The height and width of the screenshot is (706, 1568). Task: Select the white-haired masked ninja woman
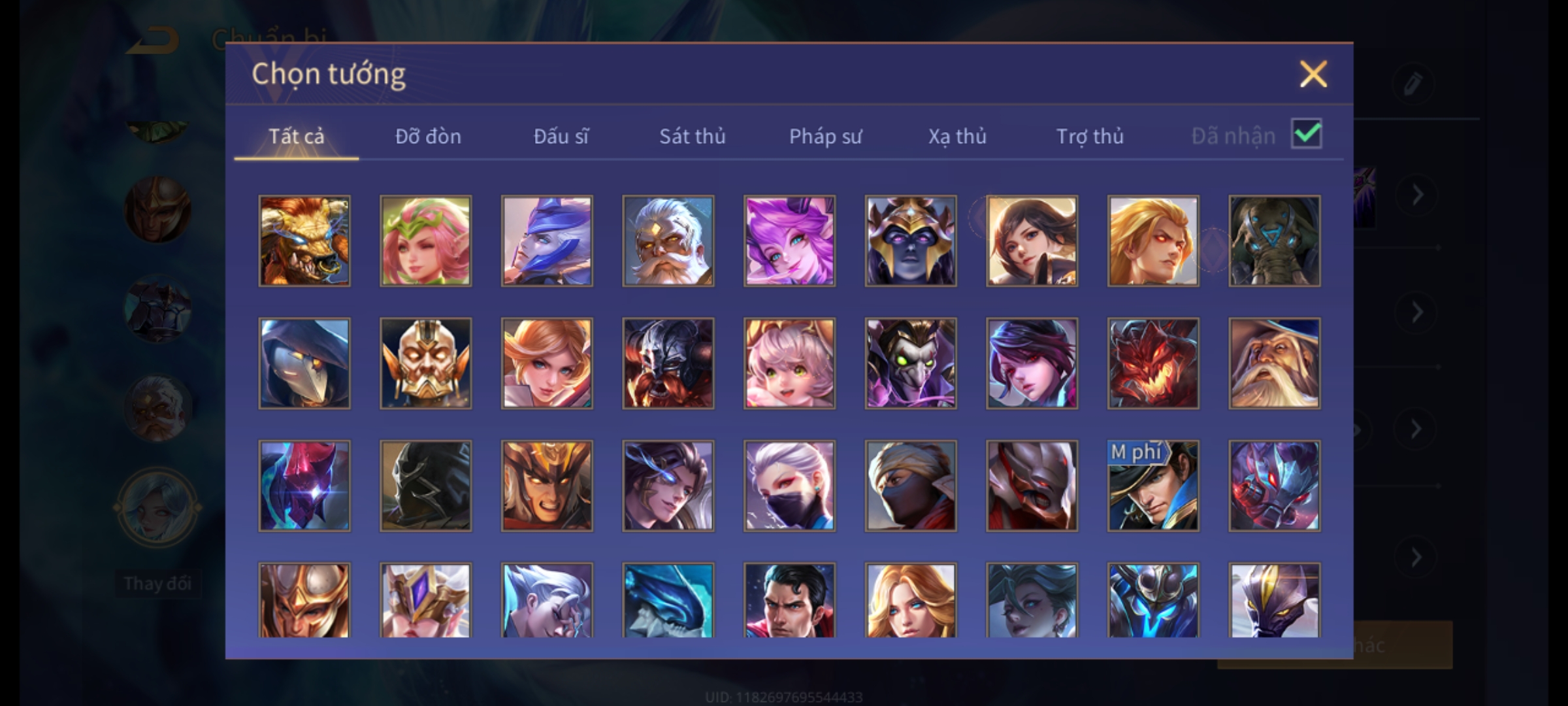tap(789, 486)
